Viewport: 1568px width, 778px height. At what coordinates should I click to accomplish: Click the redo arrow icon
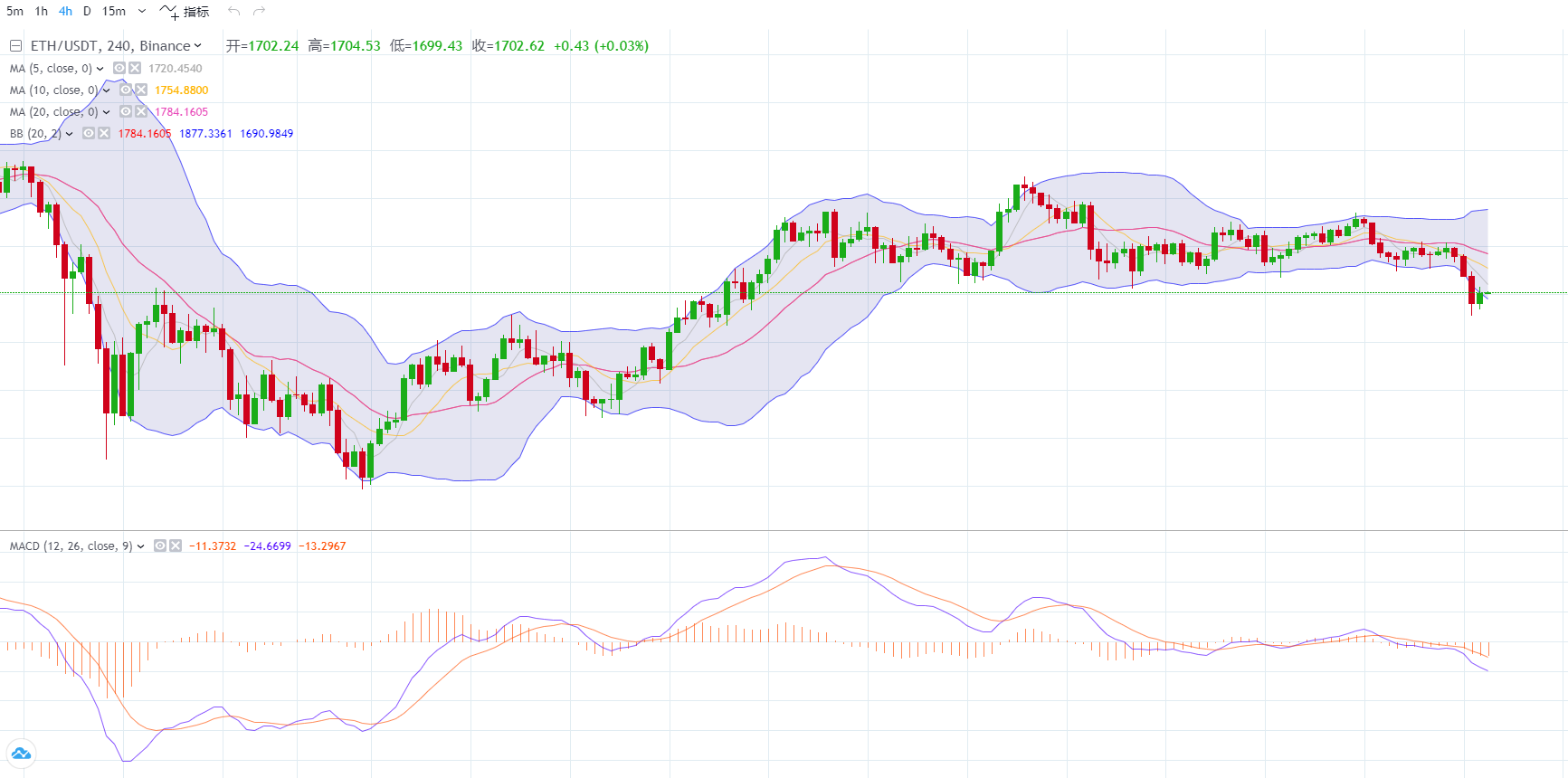[260, 11]
